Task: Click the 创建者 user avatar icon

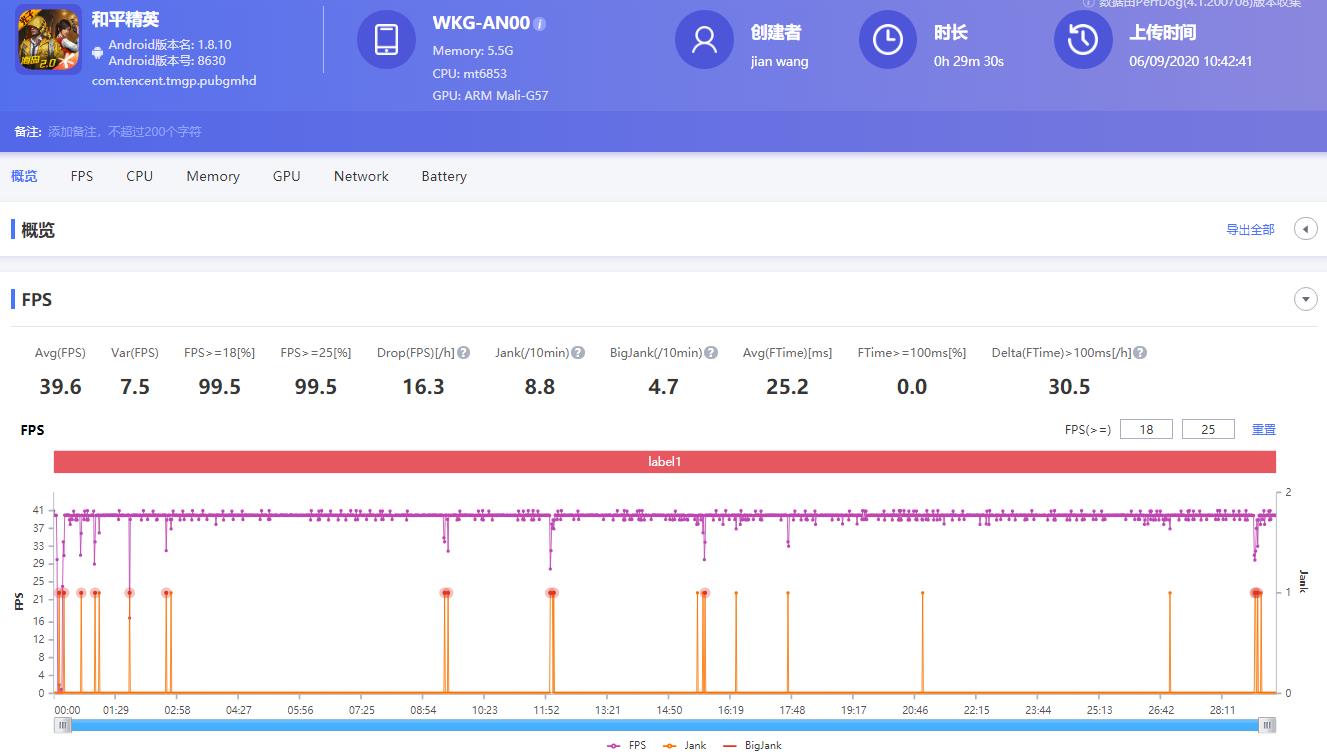Action: pyautogui.click(x=705, y=41)
